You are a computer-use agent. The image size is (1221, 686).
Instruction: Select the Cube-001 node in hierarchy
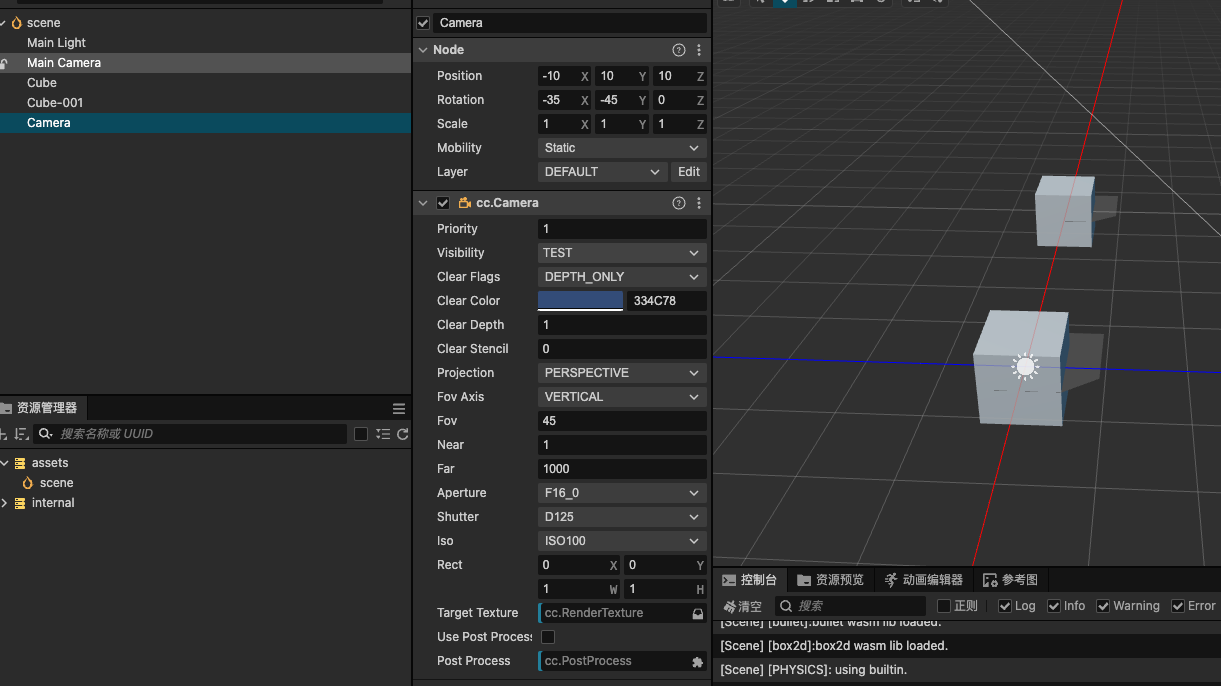coord(55,103)
